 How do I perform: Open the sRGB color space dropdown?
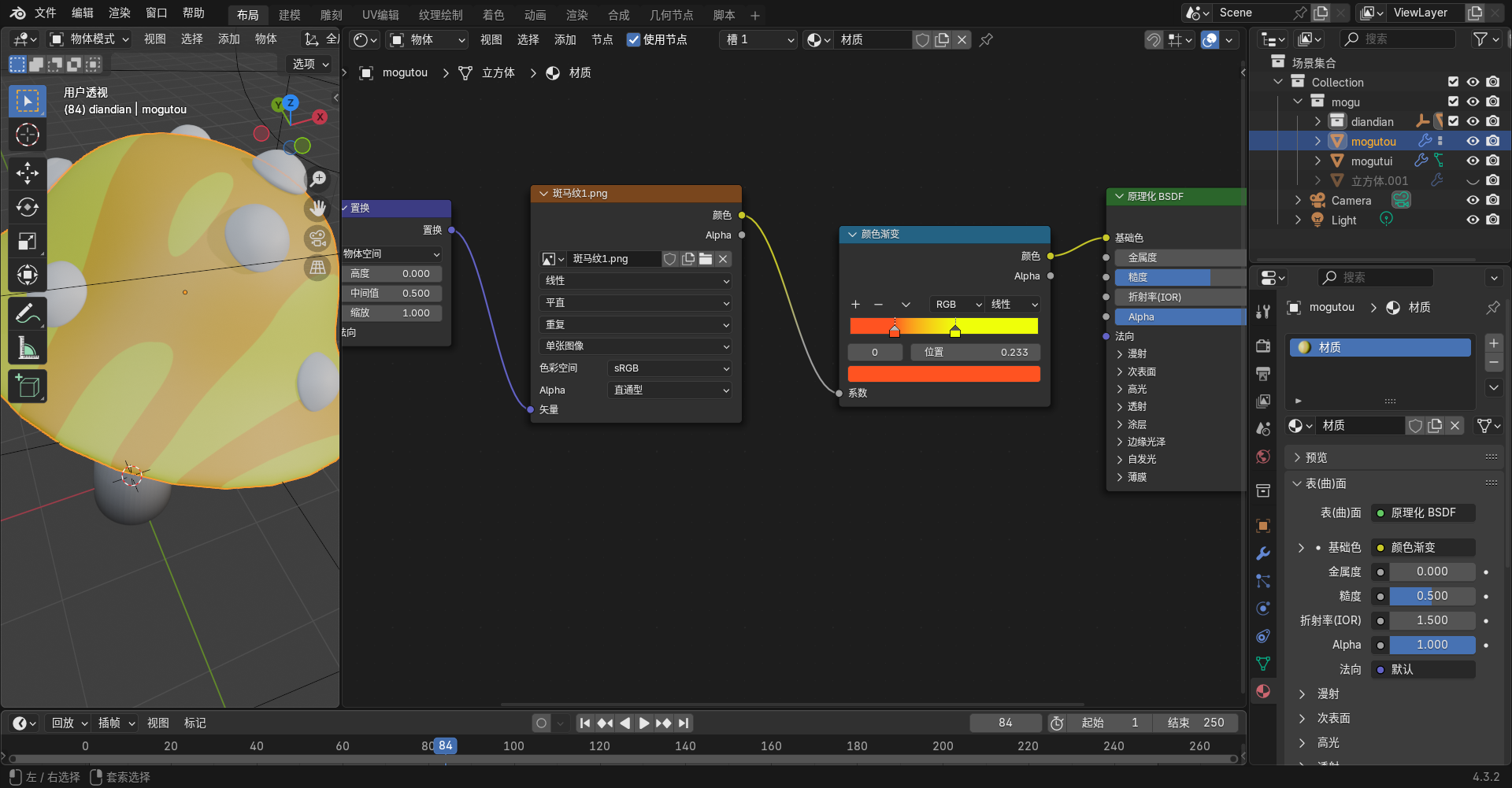[671, 368]
